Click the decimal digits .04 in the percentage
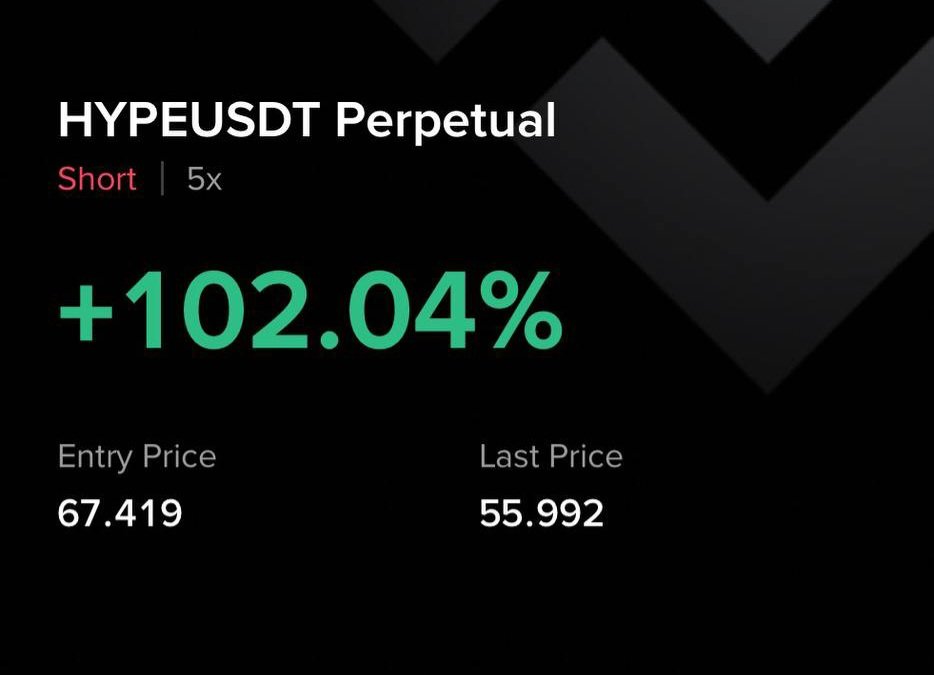Image resolution: width=934 pixels, height=675 pixels. pyautogui.click(x=398, y=310)
